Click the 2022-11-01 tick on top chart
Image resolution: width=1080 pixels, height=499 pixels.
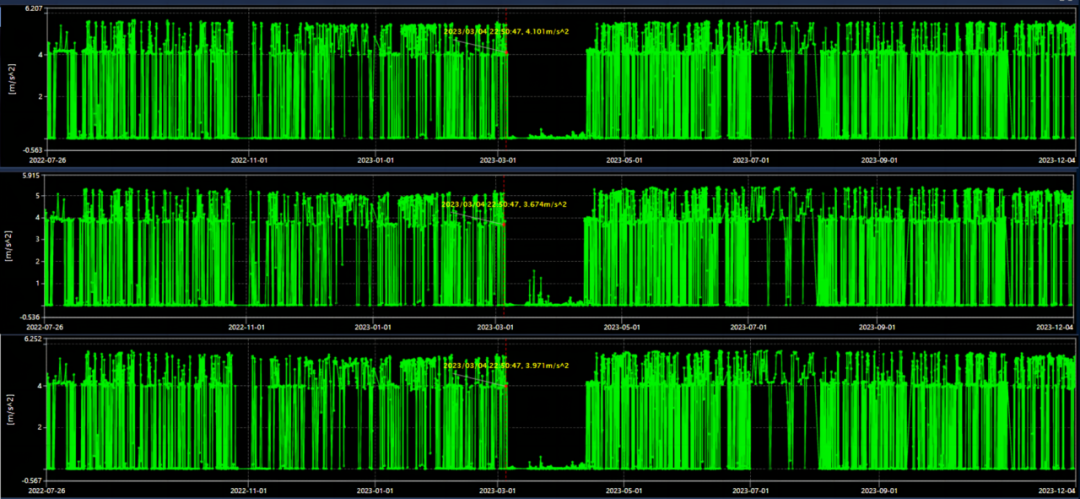251,159
